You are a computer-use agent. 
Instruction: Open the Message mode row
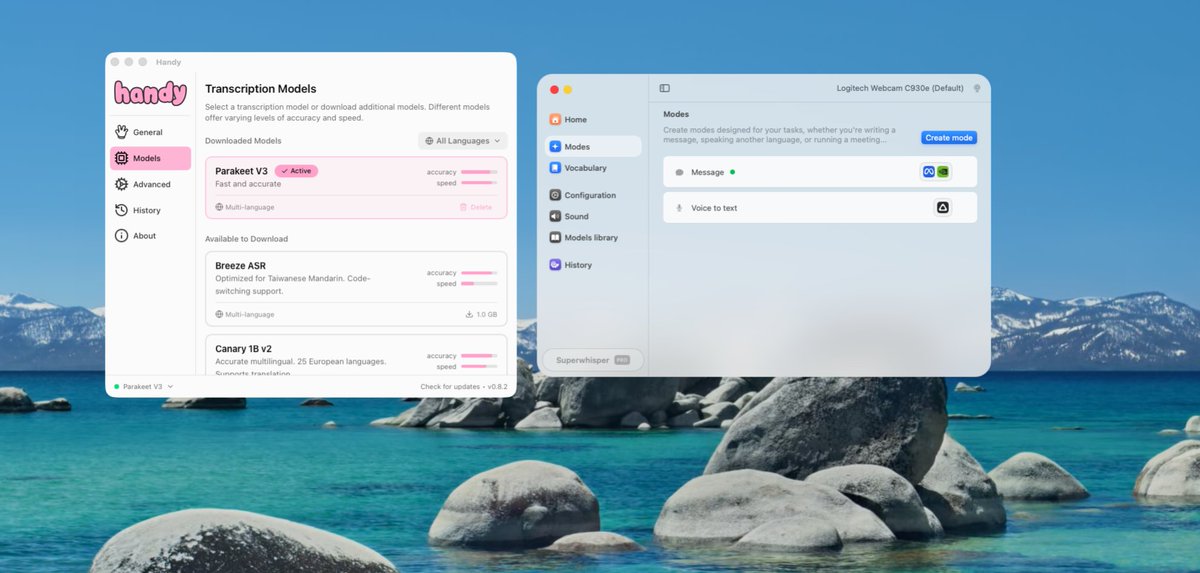coord(820,172)
